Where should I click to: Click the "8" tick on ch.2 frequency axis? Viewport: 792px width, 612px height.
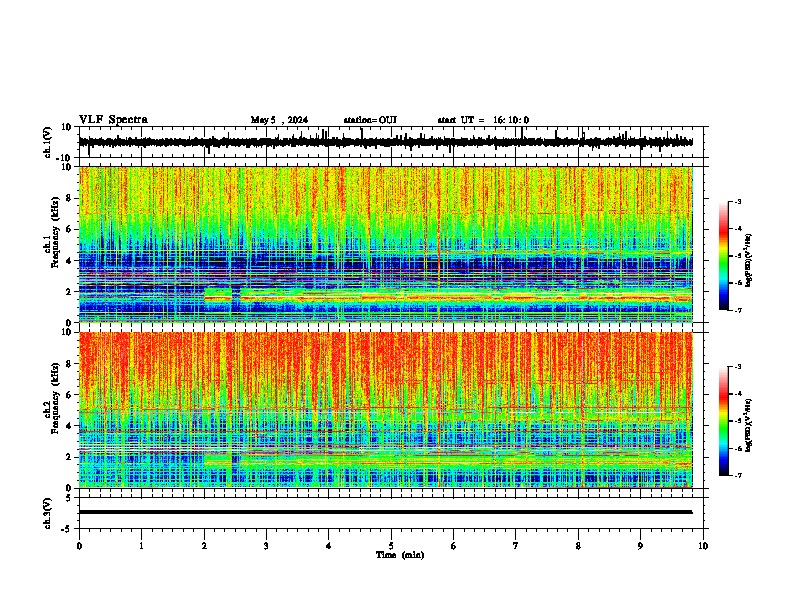(69, 364)
